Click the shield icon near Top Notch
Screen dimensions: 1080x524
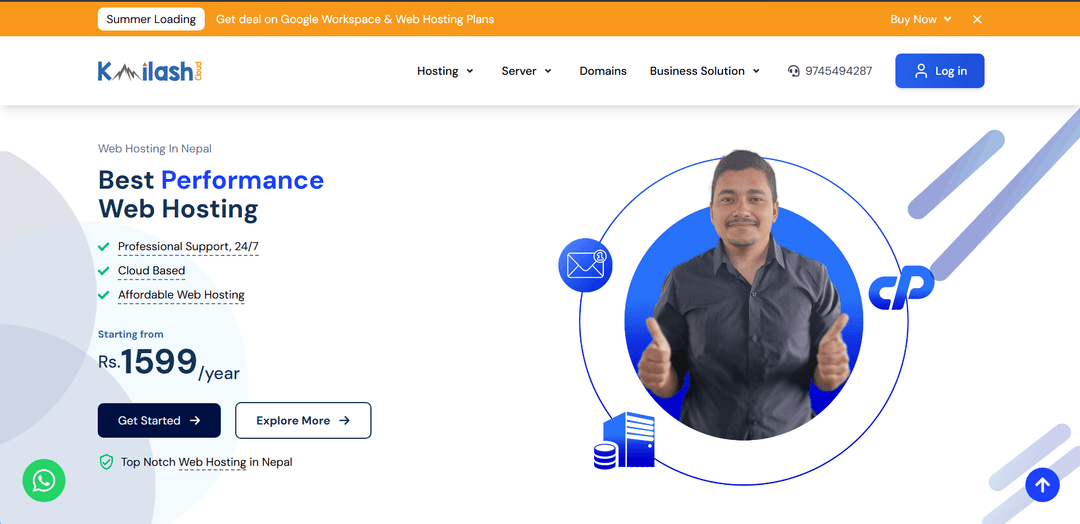(106, 462)
